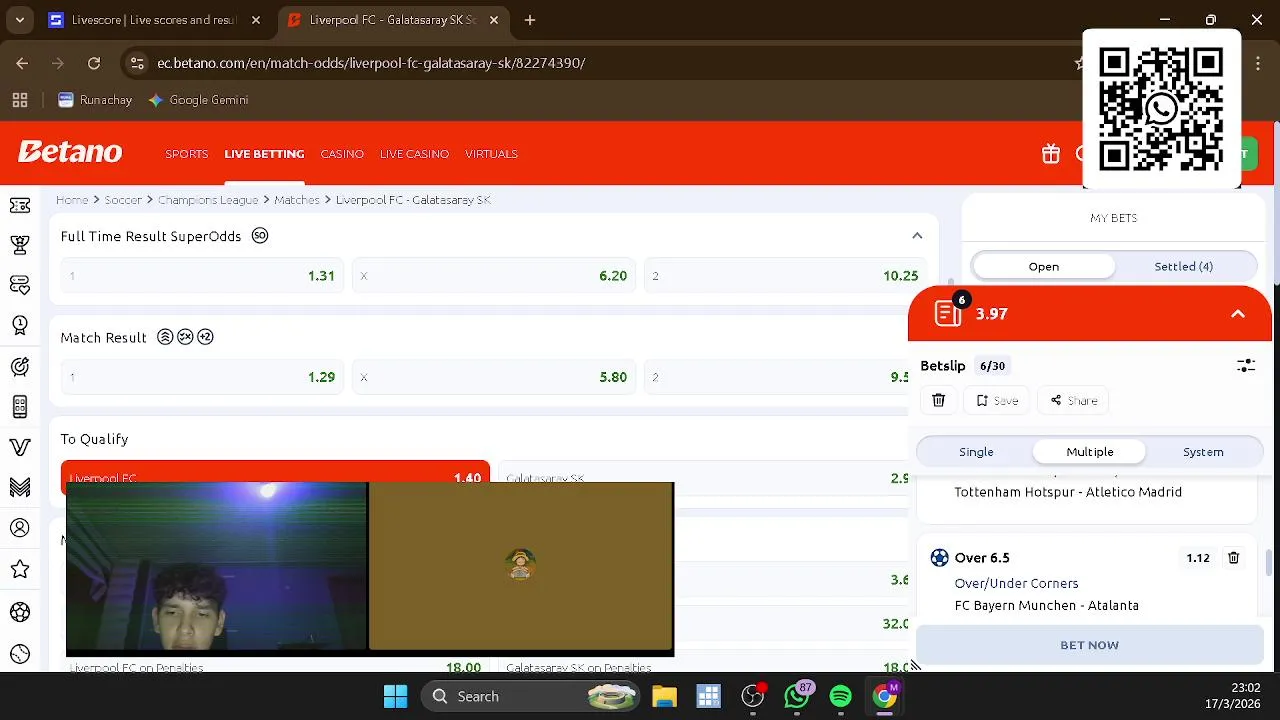Click the Windows Start button
Viewport: 1280px width, 720px height.
click(x=395, y=696)
